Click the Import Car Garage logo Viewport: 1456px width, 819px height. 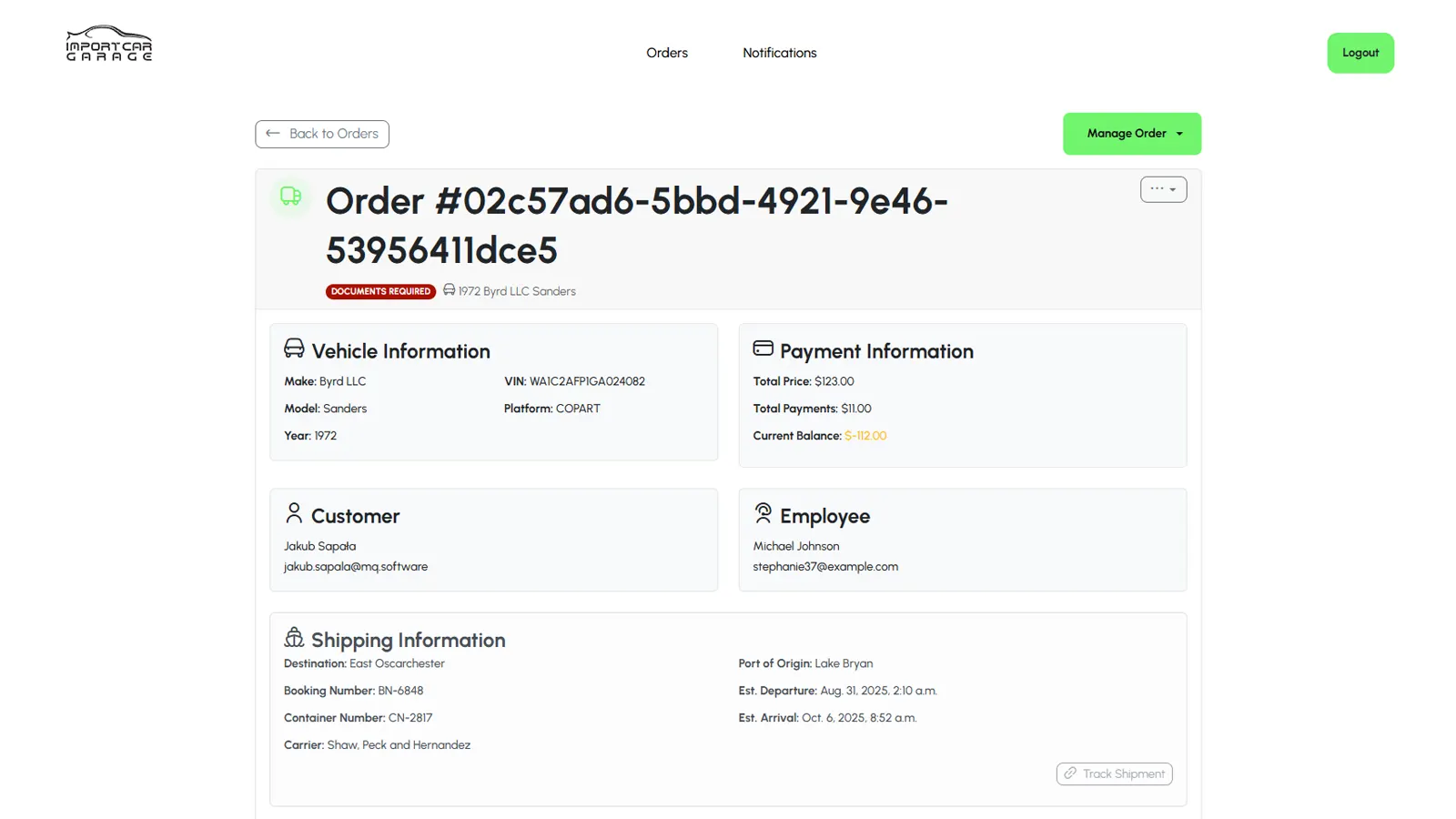click(109, 44)
